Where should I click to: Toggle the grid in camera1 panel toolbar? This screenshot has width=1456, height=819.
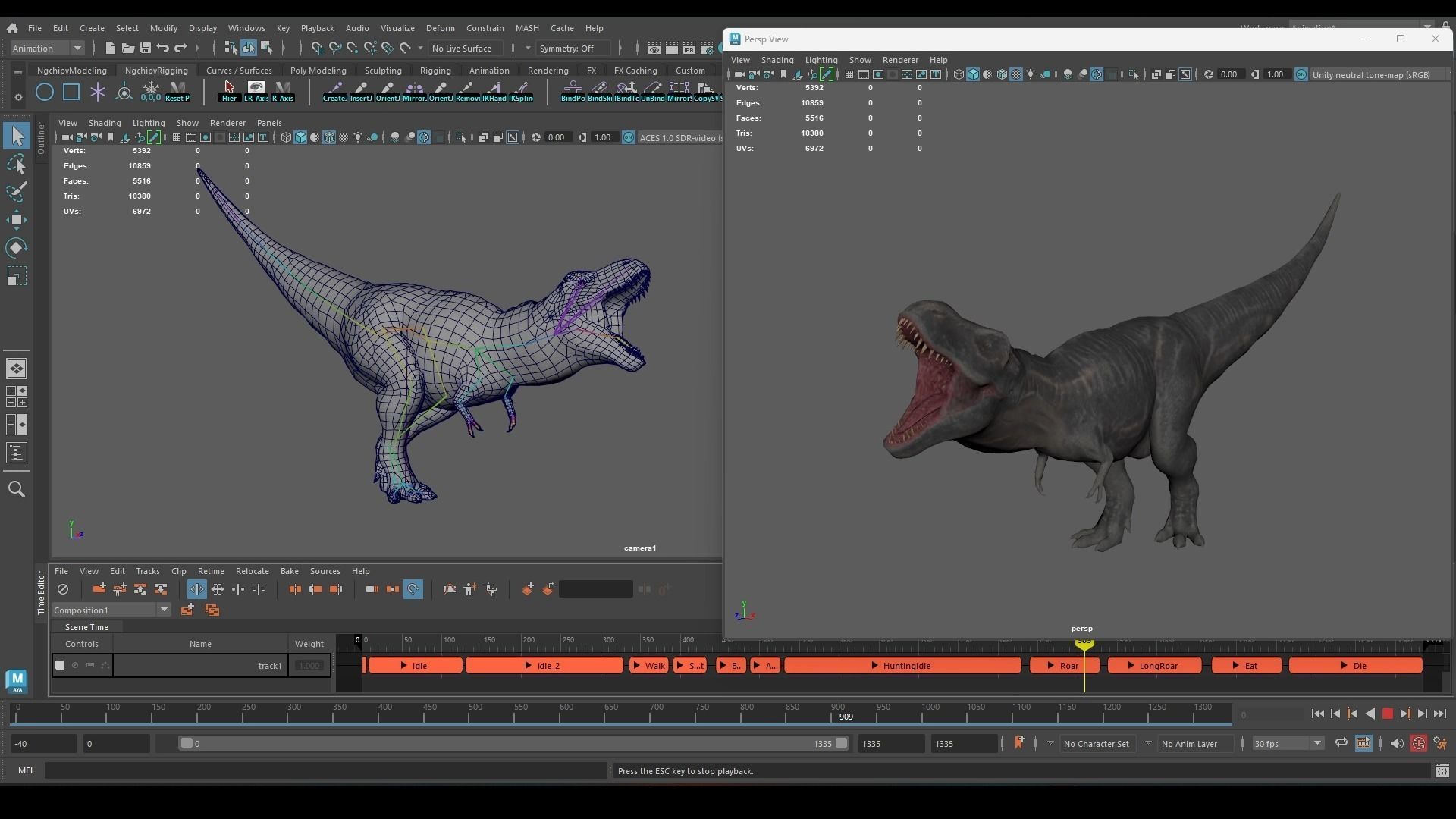coord(176,138)
